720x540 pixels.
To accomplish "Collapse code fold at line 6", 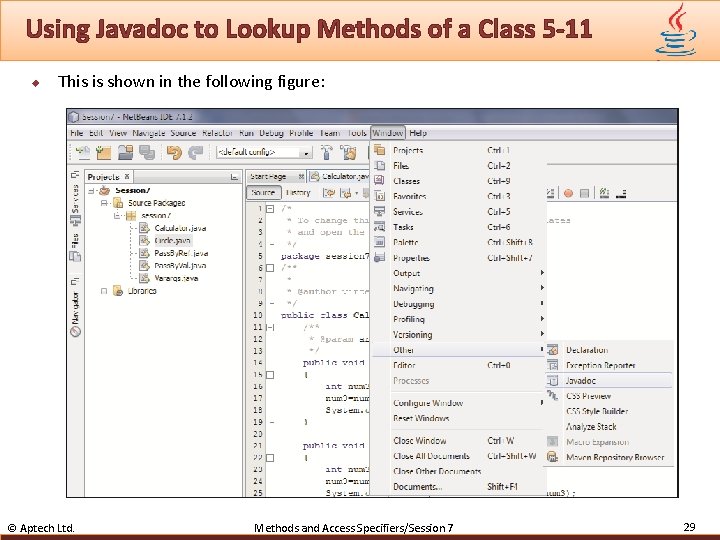I will tap(270, 268).
